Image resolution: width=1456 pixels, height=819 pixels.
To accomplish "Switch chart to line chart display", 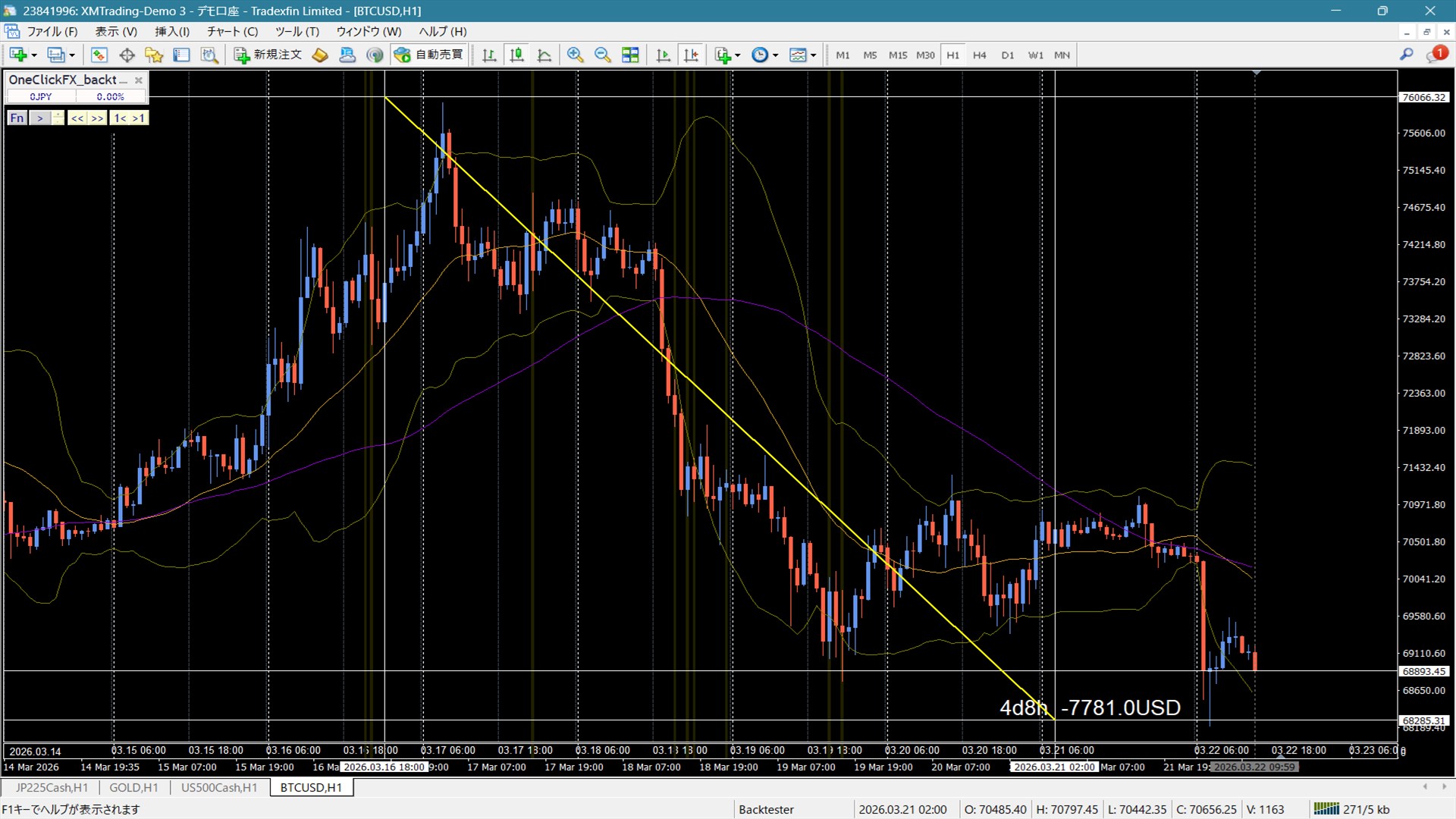I will point(544,55).
